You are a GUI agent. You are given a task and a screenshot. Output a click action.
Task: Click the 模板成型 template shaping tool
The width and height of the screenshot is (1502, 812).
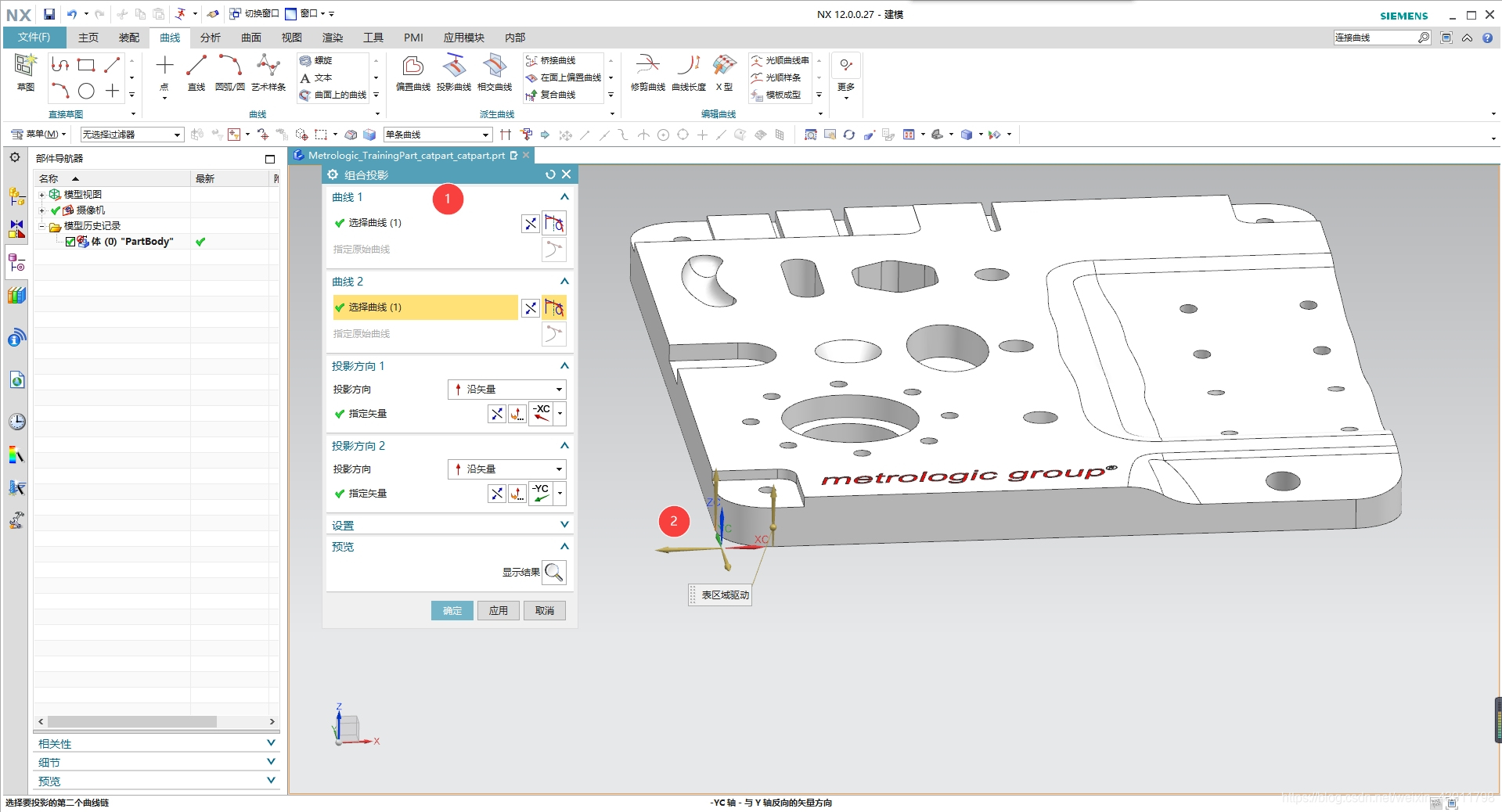pyautogui.click(x=776, y=95)
